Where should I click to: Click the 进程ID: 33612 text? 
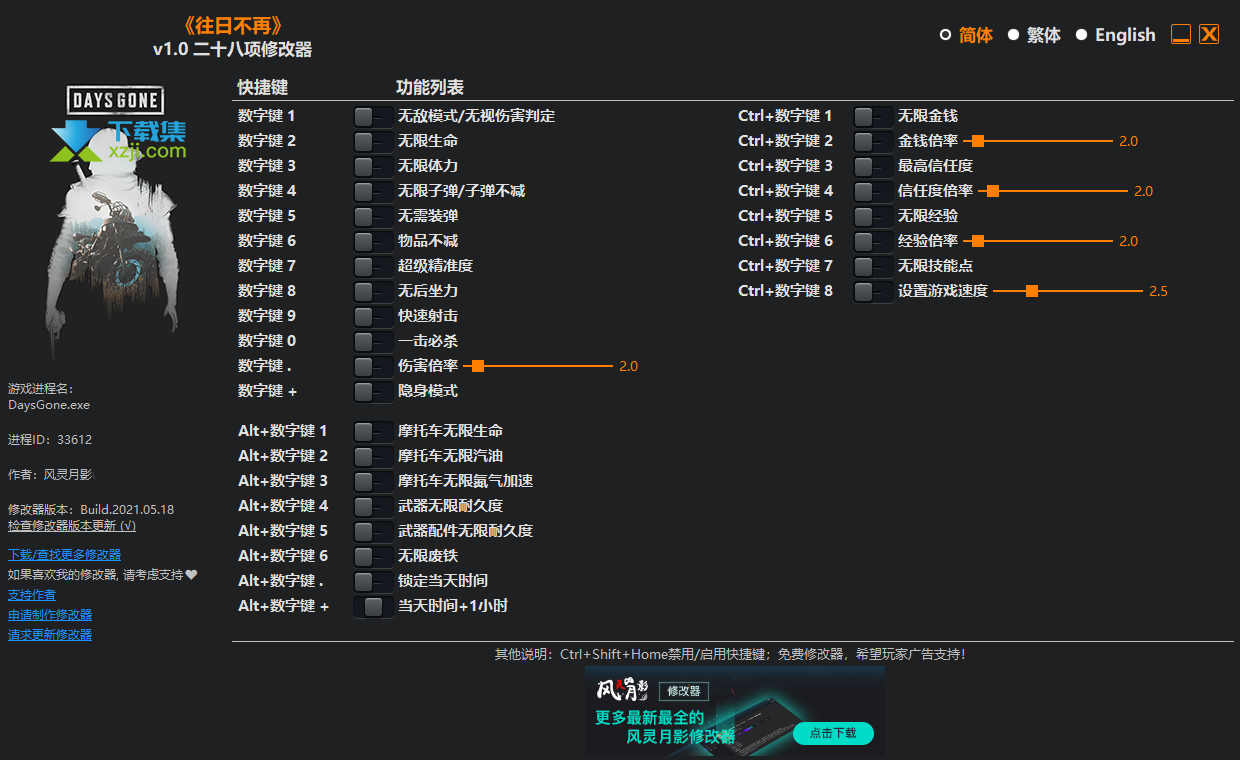coord(50,440)
